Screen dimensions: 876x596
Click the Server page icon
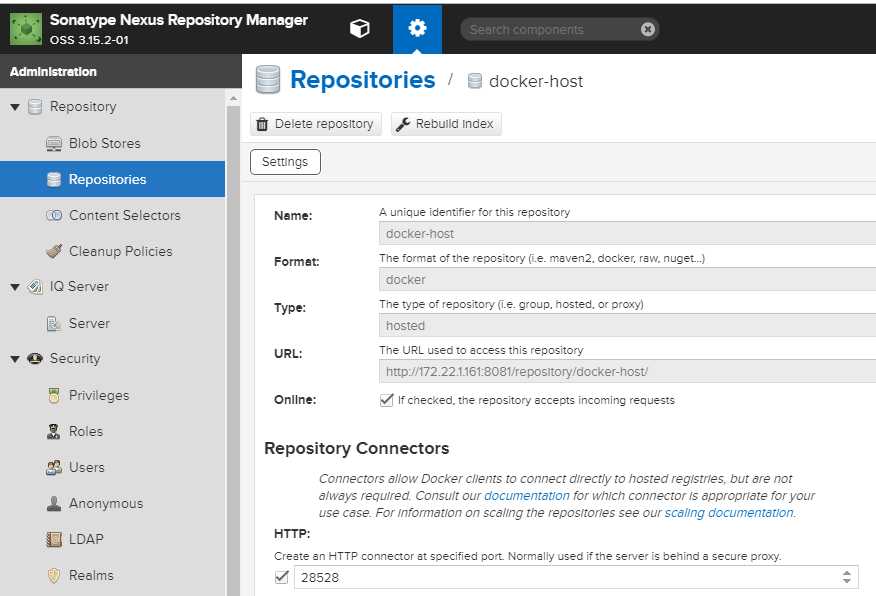[x=54, y=323]
